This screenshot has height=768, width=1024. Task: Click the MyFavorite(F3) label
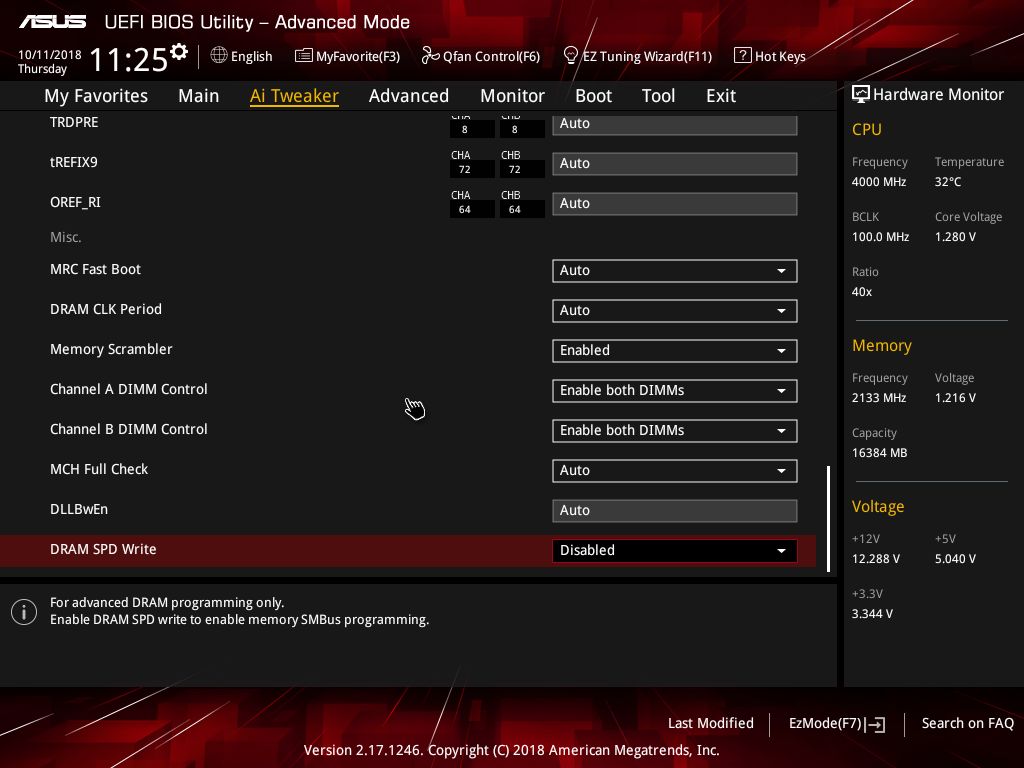358,56
